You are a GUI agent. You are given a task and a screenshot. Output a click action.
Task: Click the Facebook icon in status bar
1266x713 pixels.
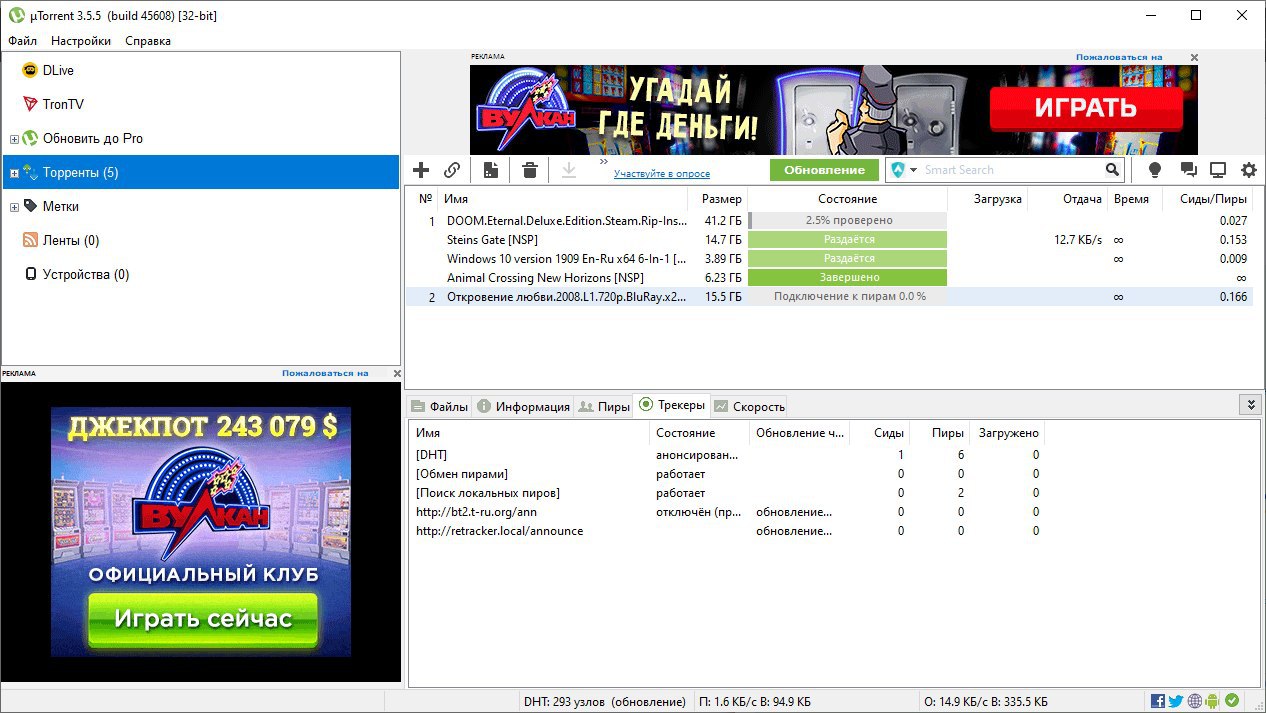1158,701
